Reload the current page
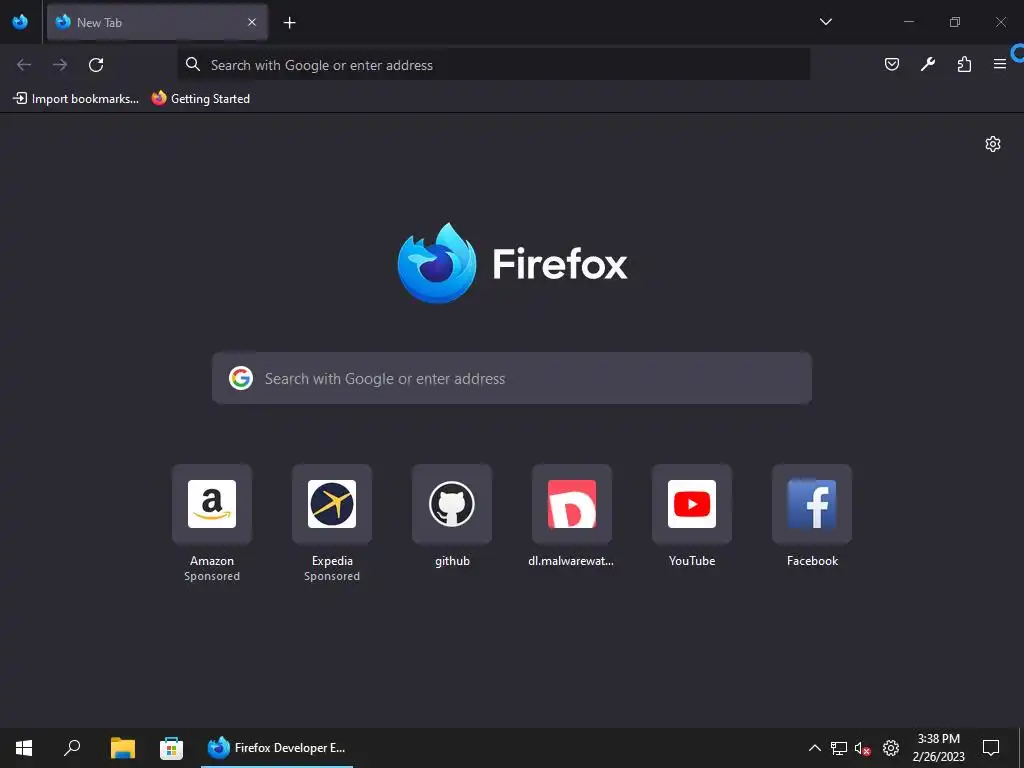Viewport: 1024px width, 768px height. coord(96,65)
